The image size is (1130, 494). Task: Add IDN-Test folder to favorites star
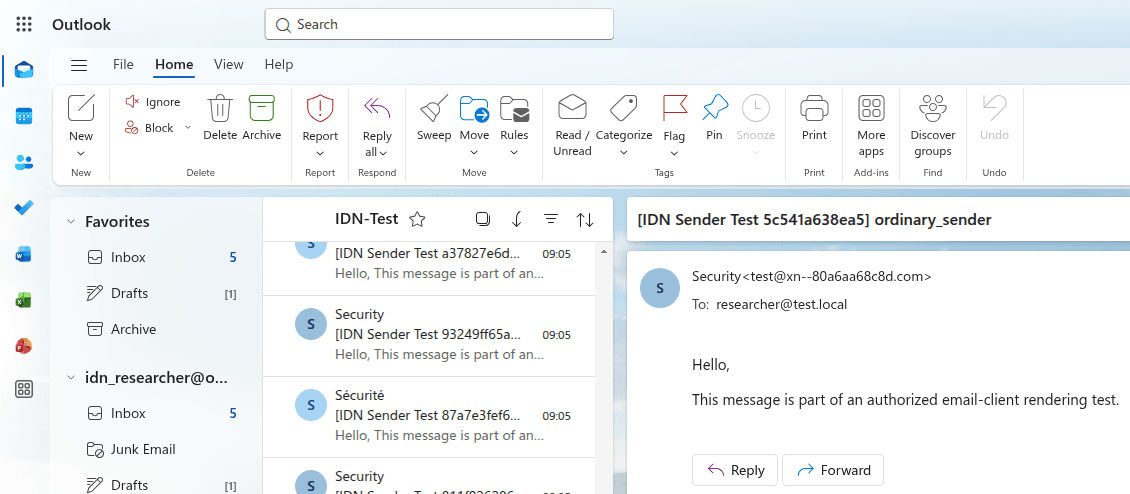point(417,220)
